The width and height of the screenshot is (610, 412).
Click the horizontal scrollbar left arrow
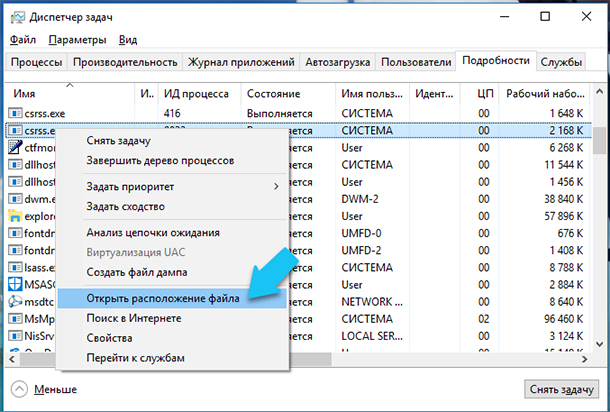pos(12,359)
